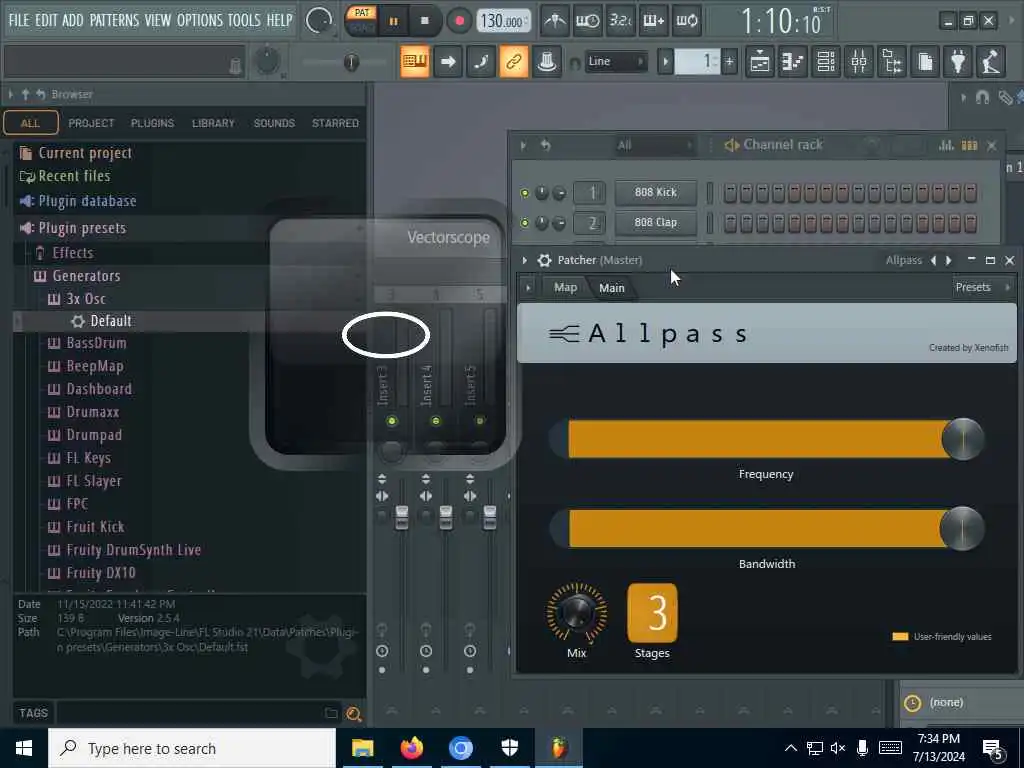Open the Piano roll view icon
Image resolution: width=1024 pixels, height=768 pixels.
pos(793,62)
